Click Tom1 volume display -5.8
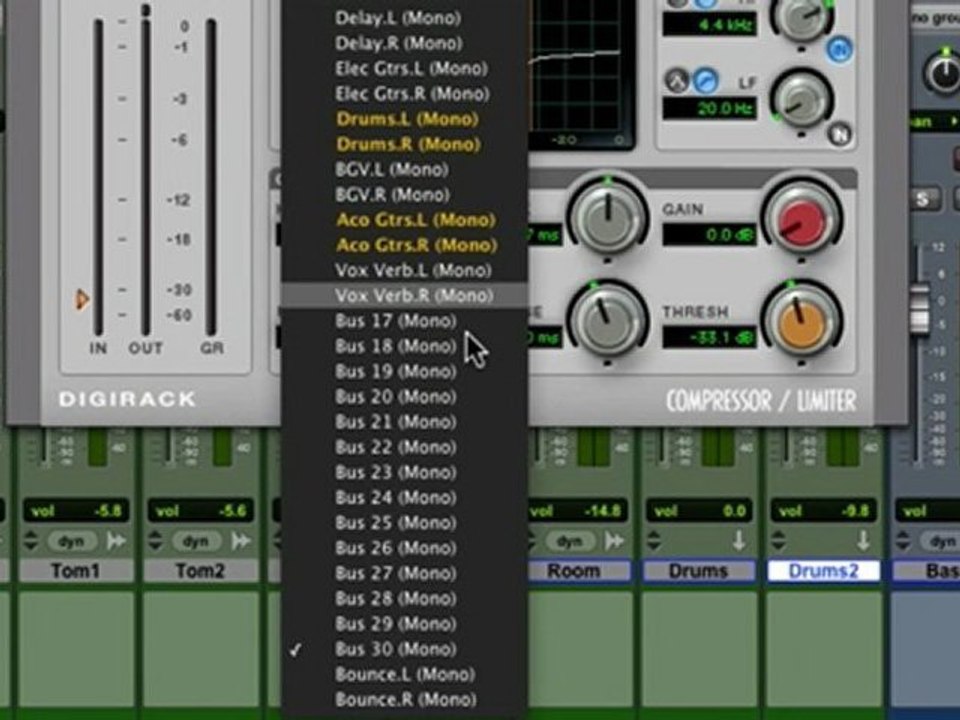This screenshot has height=720, width=960. [x=76, y=511]
